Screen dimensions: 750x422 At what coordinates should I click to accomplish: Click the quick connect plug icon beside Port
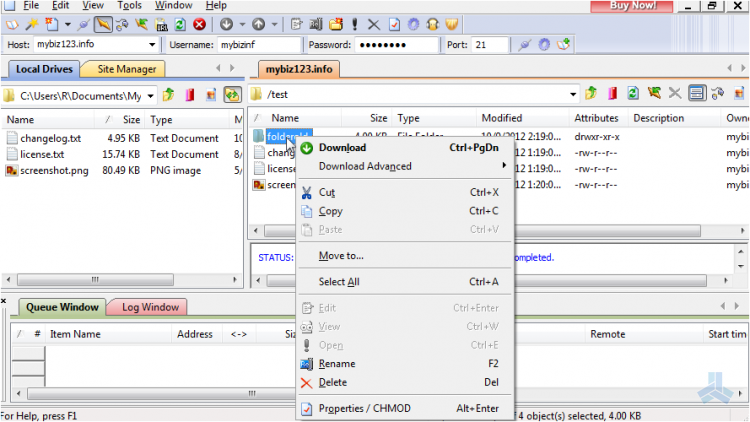(x=523, y=45)
